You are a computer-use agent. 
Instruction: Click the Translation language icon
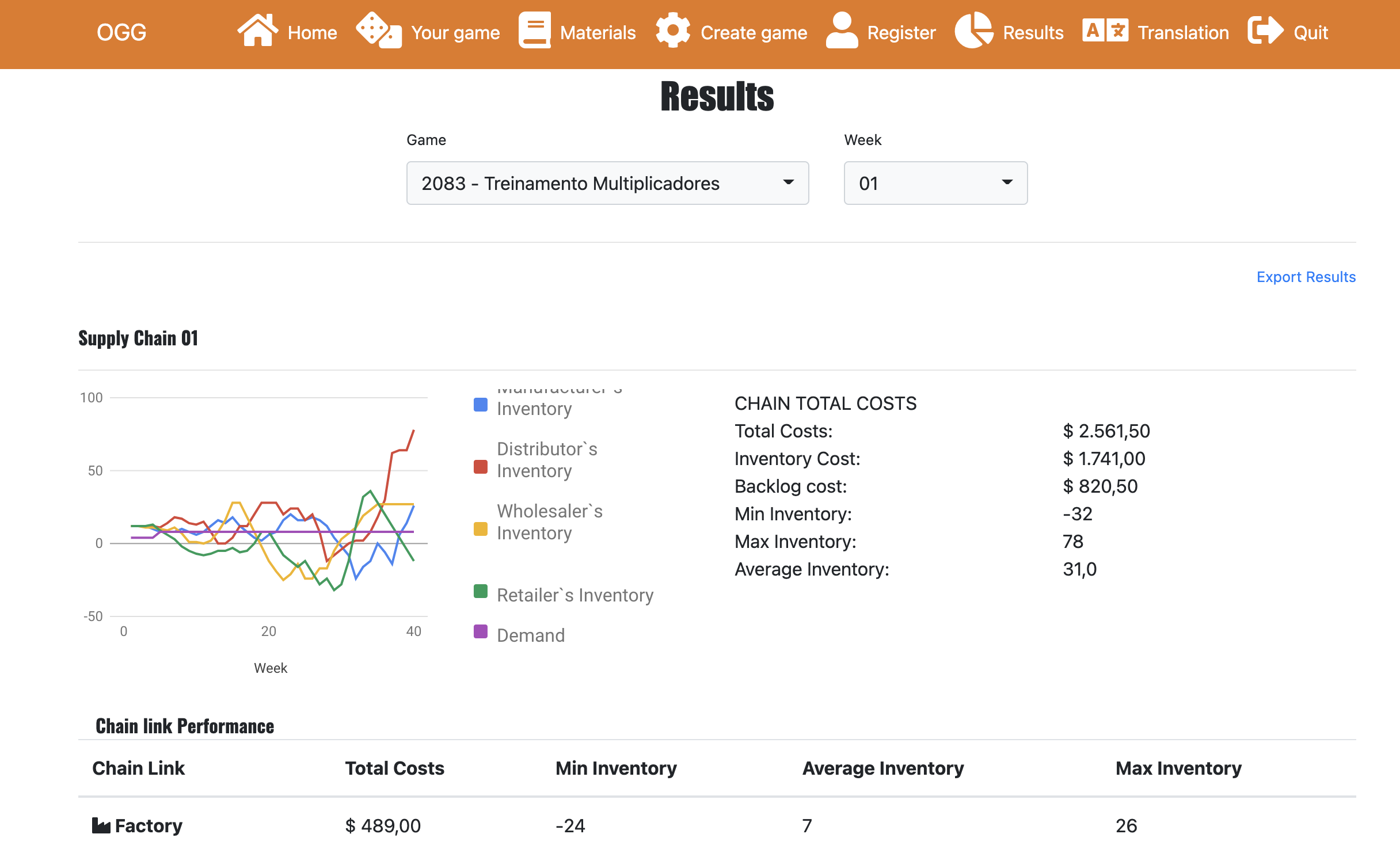tap(1105, 31)
